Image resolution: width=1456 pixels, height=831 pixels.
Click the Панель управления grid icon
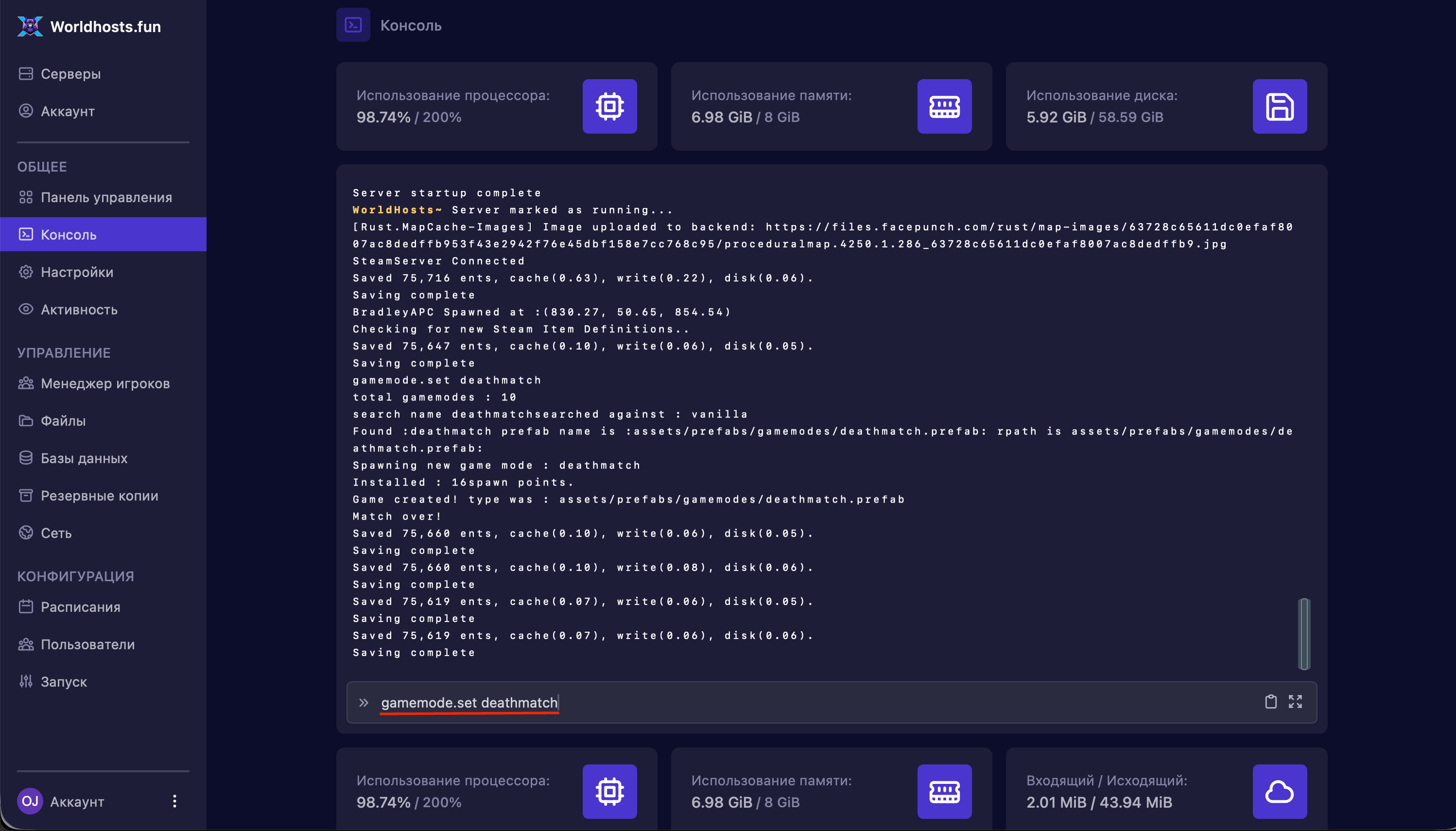click(26, 197)
